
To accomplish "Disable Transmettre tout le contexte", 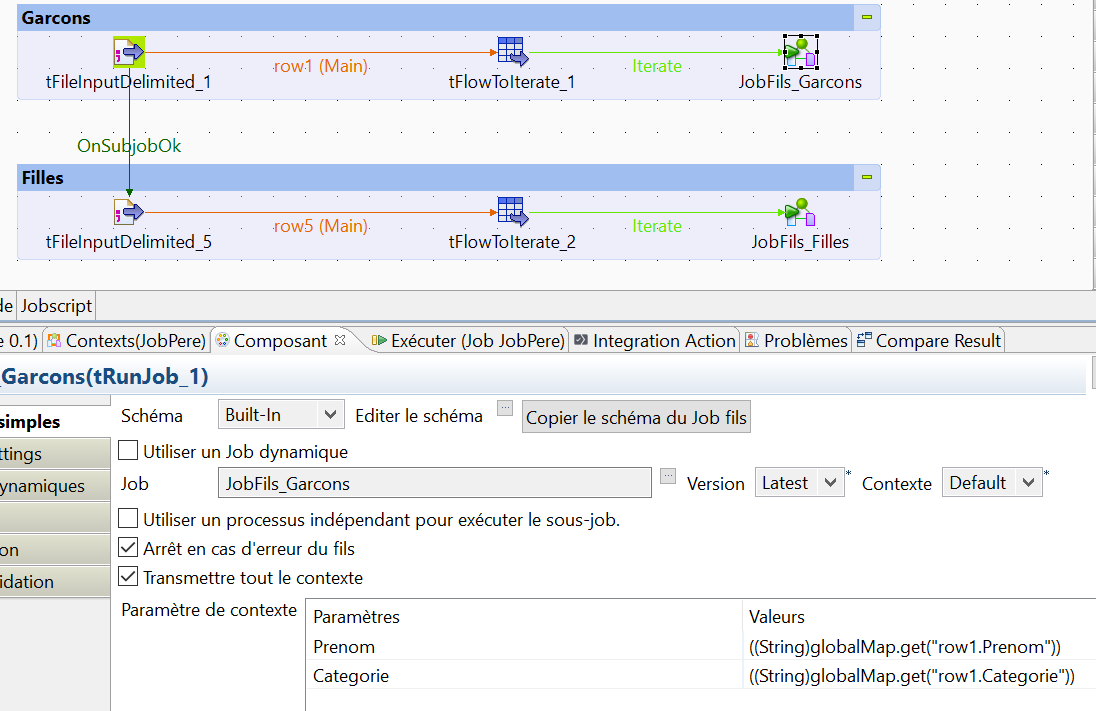I will pyautogui.click(x=127, y=576).
